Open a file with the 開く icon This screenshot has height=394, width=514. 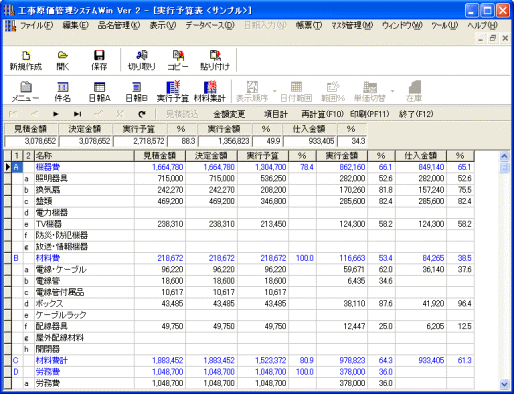point(63,60)
